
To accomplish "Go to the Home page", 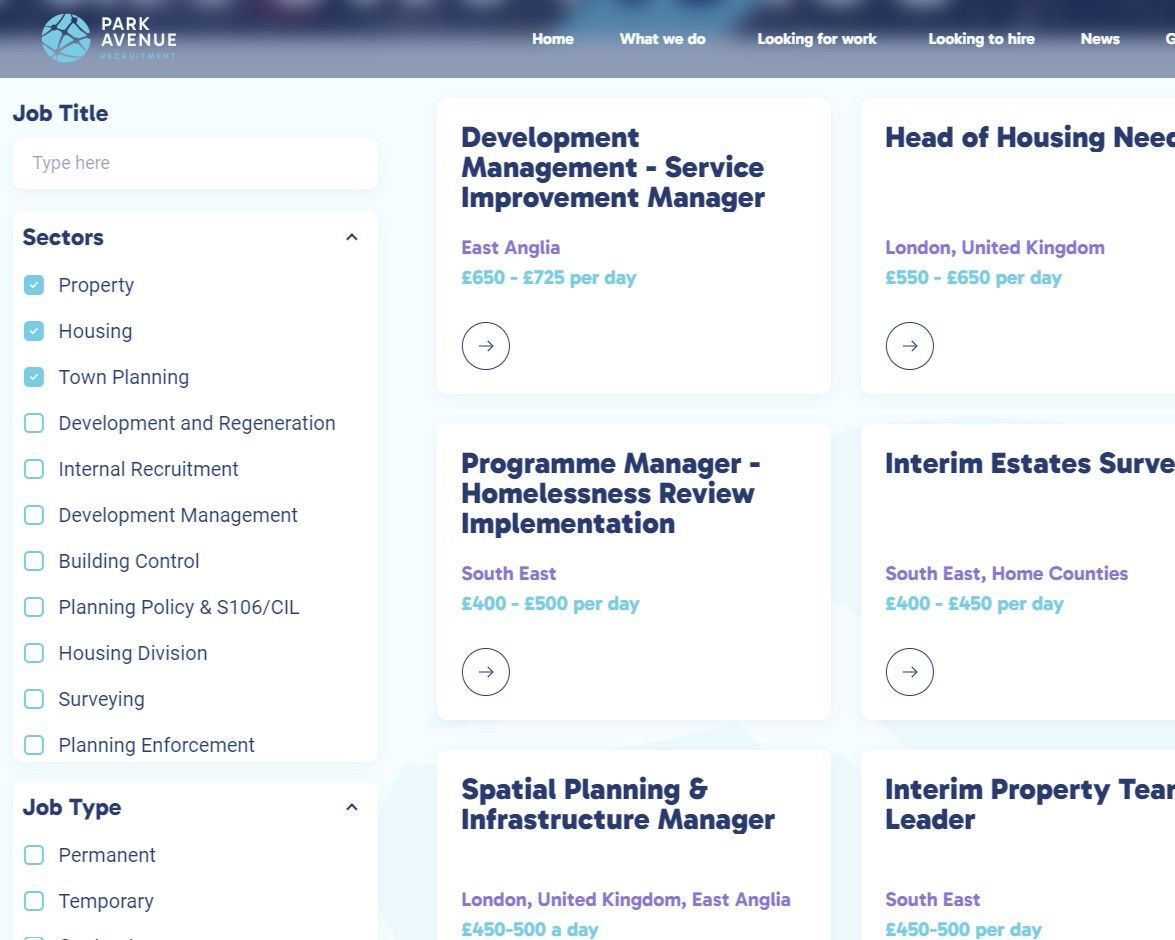I will pyautogui.click(x=553, y=39).
